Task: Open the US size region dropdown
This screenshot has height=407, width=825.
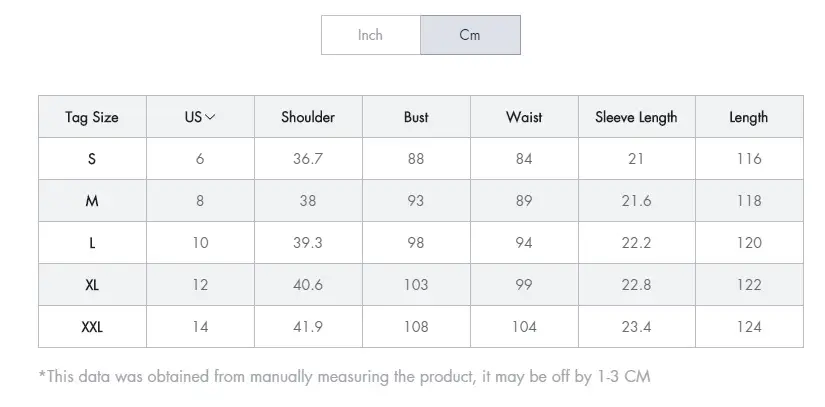Action: pos(200,117)
